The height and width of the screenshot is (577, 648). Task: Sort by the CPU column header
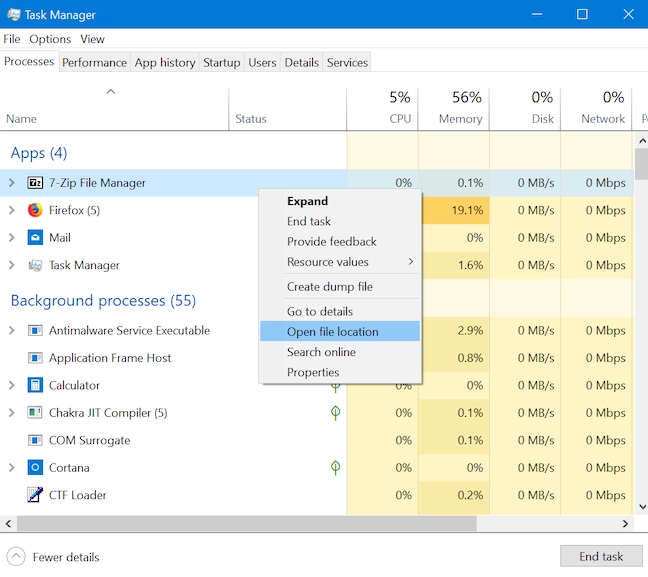click(382, 109)
